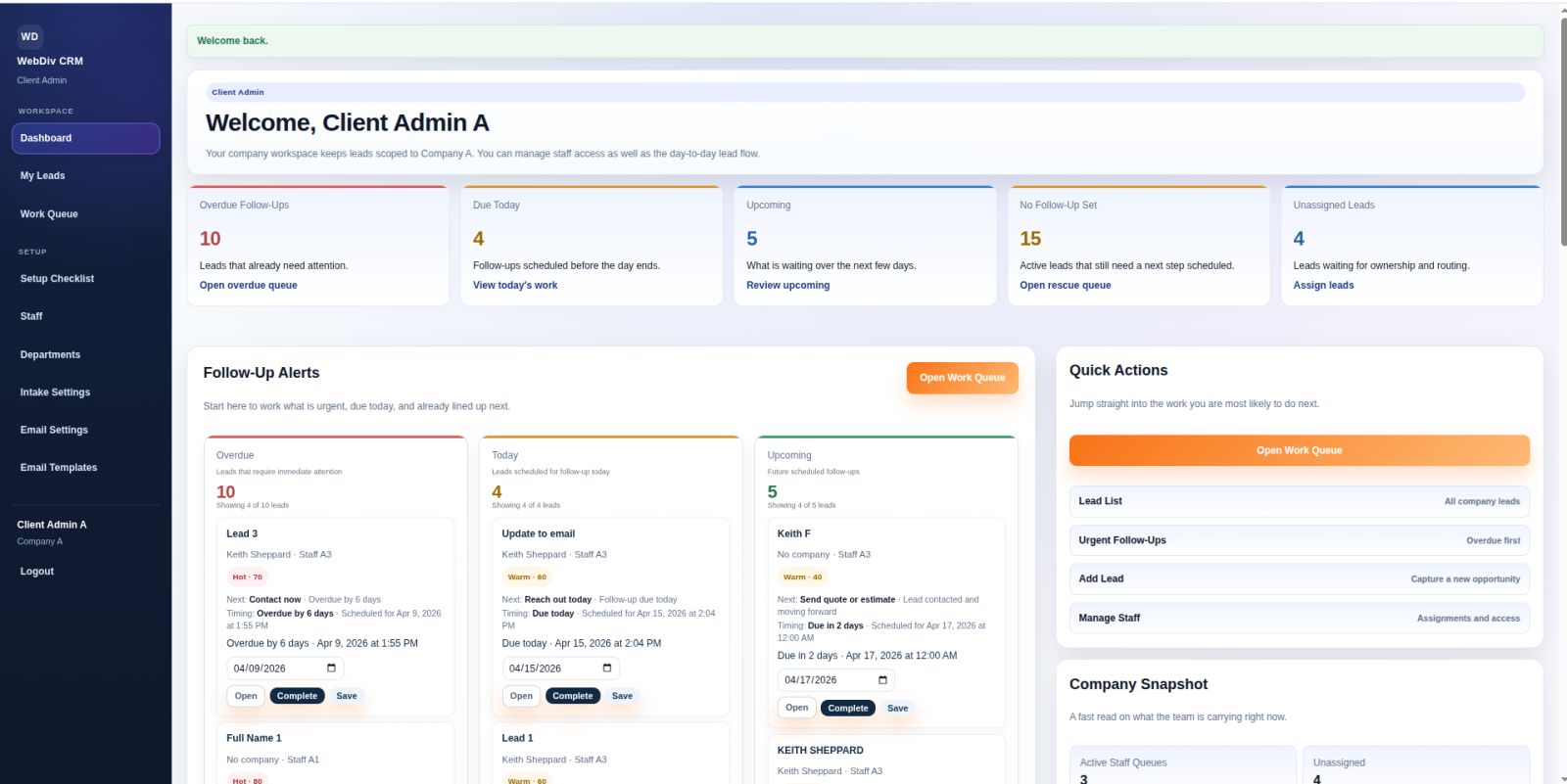The width and height of the screenshot is (1567, 784).
Task: Open rescue queue for no follow-up leads
Action: [x=1065, y=286]
